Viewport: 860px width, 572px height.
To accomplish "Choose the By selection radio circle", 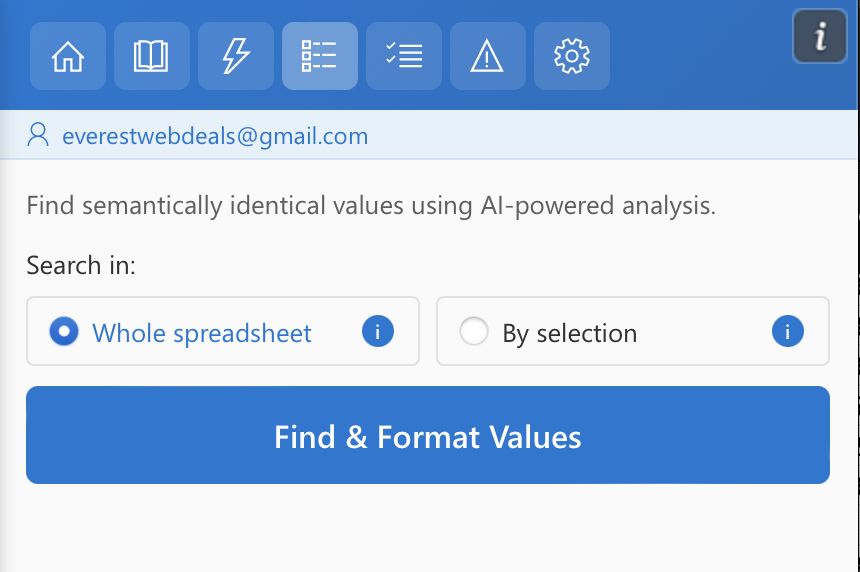I will [473, 331].
